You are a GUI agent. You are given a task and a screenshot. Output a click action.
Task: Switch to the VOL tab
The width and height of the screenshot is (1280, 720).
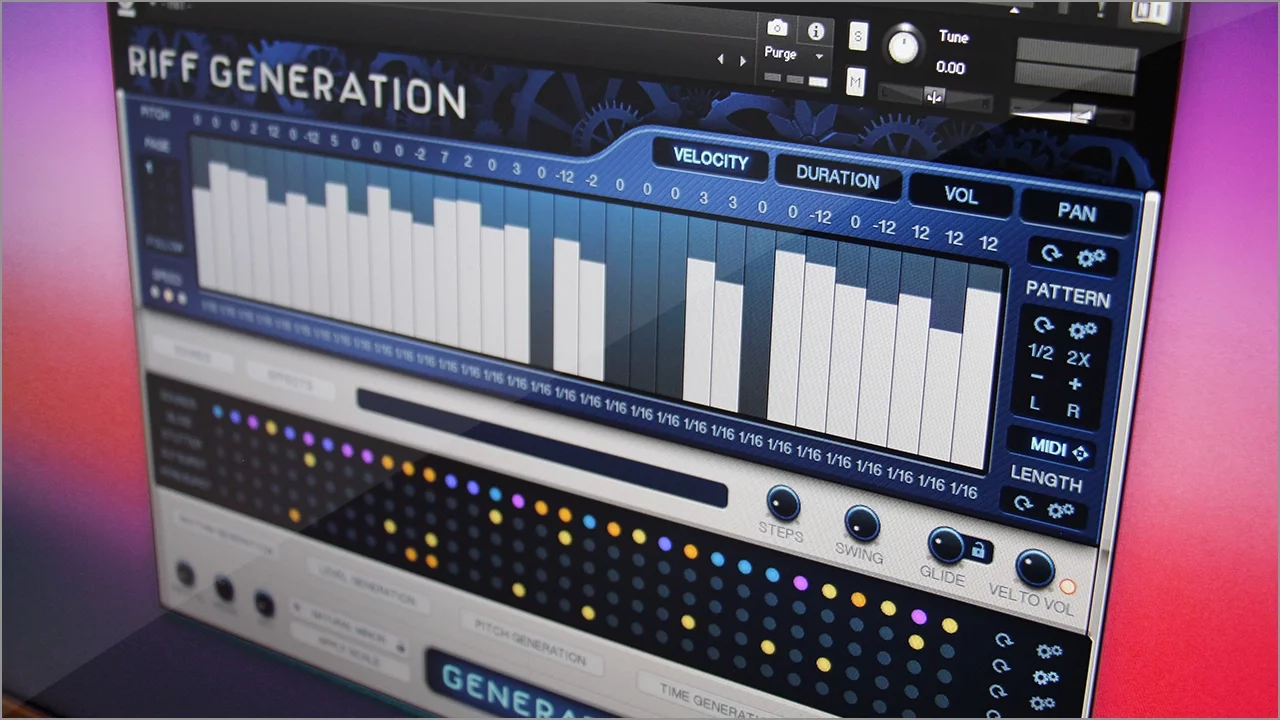961,195
